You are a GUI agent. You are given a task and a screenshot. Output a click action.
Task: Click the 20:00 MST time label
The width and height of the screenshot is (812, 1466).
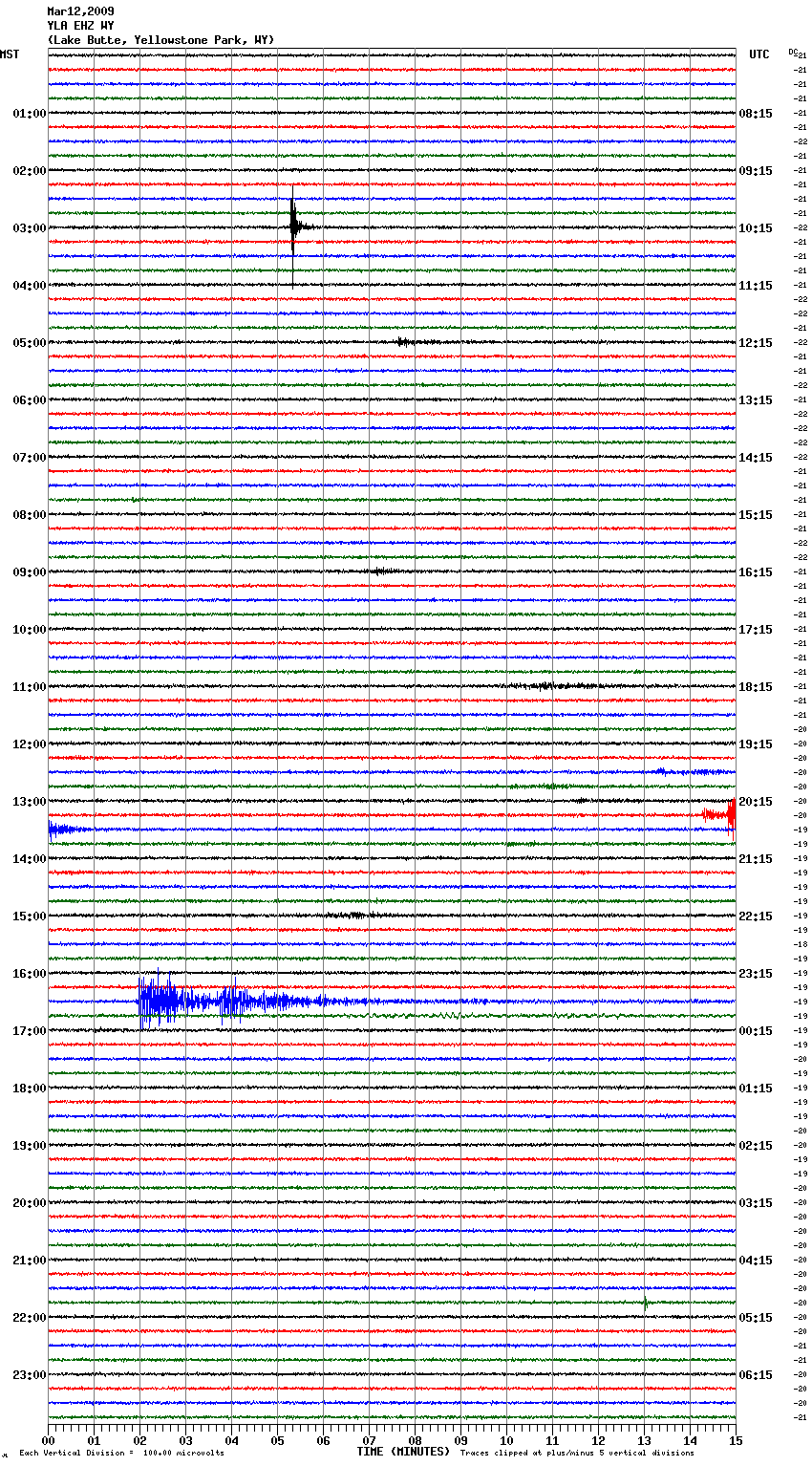[29, 1203]
